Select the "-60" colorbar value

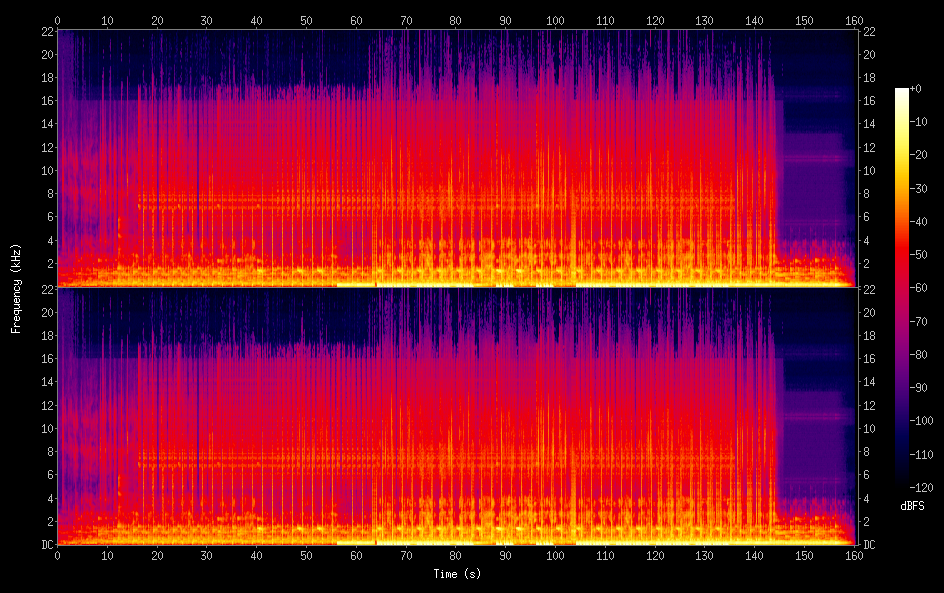919,288
